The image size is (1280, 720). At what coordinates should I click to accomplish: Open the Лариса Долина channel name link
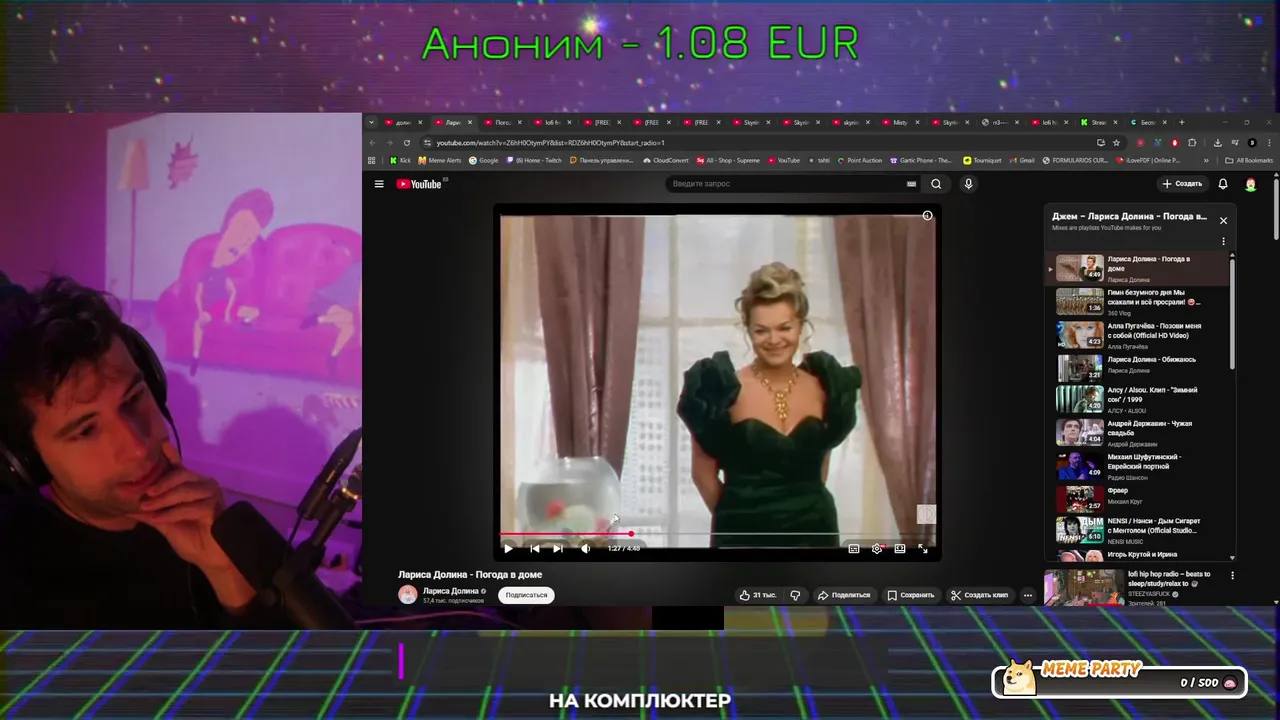coord(450,591)
